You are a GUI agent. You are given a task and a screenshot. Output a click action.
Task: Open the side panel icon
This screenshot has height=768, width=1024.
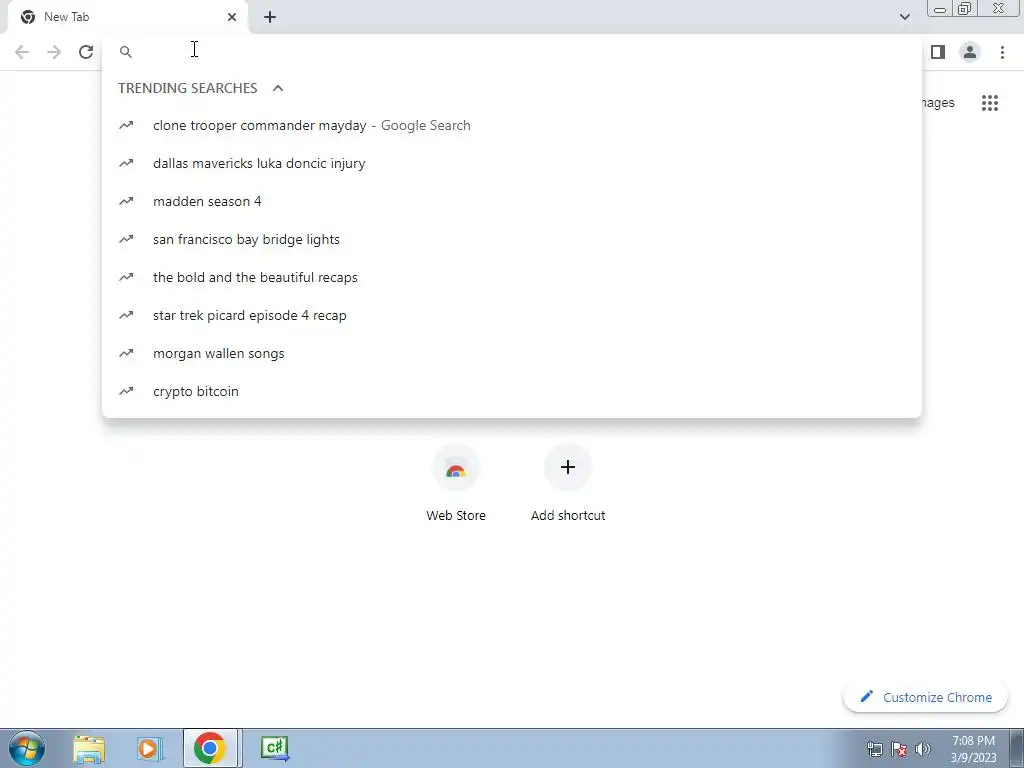pos(938,52)
